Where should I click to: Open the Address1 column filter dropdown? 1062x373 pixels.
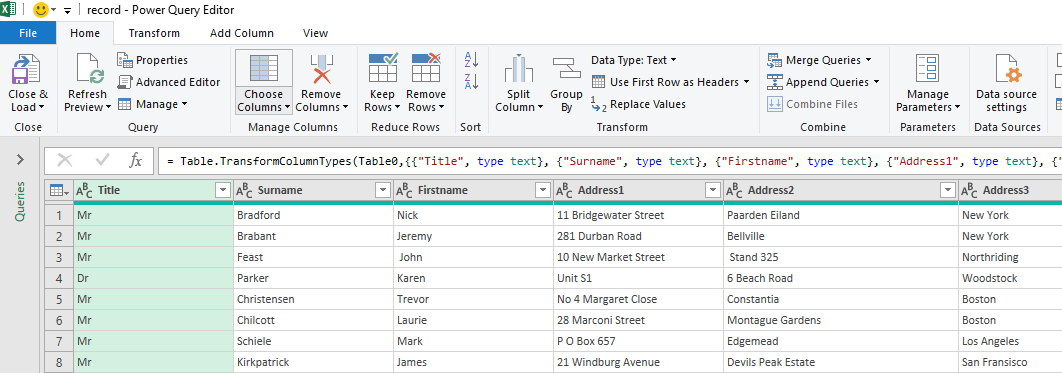coord(713,191)
